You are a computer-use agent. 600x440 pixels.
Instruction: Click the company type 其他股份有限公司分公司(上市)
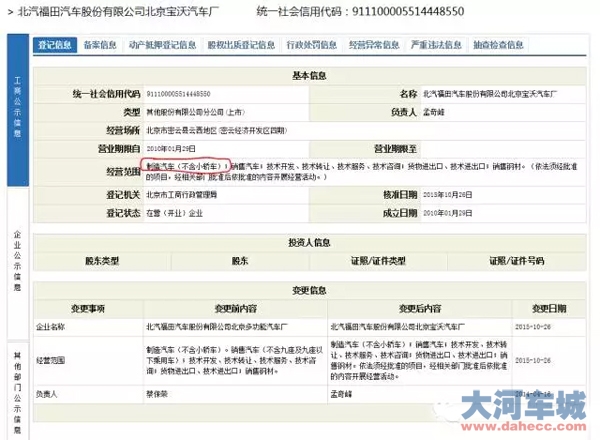196,112
